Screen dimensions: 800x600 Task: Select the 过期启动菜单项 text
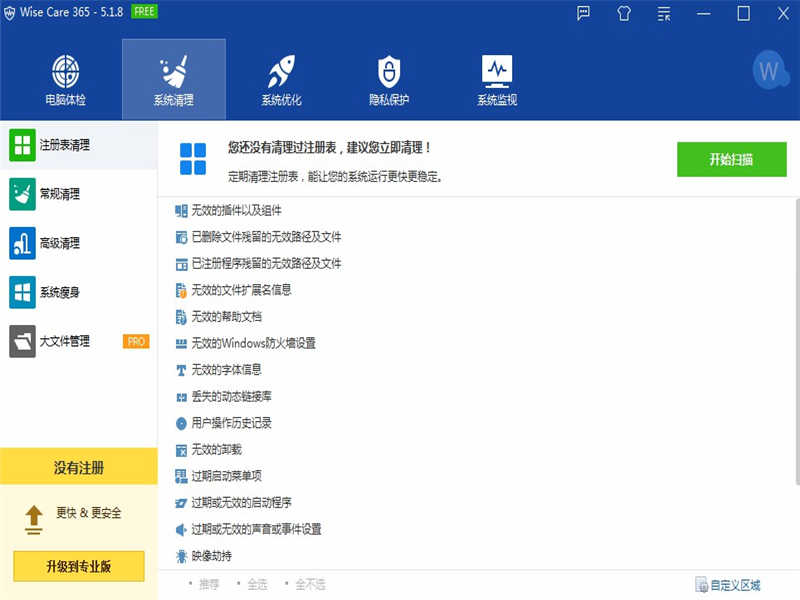(x=227, y=476)
